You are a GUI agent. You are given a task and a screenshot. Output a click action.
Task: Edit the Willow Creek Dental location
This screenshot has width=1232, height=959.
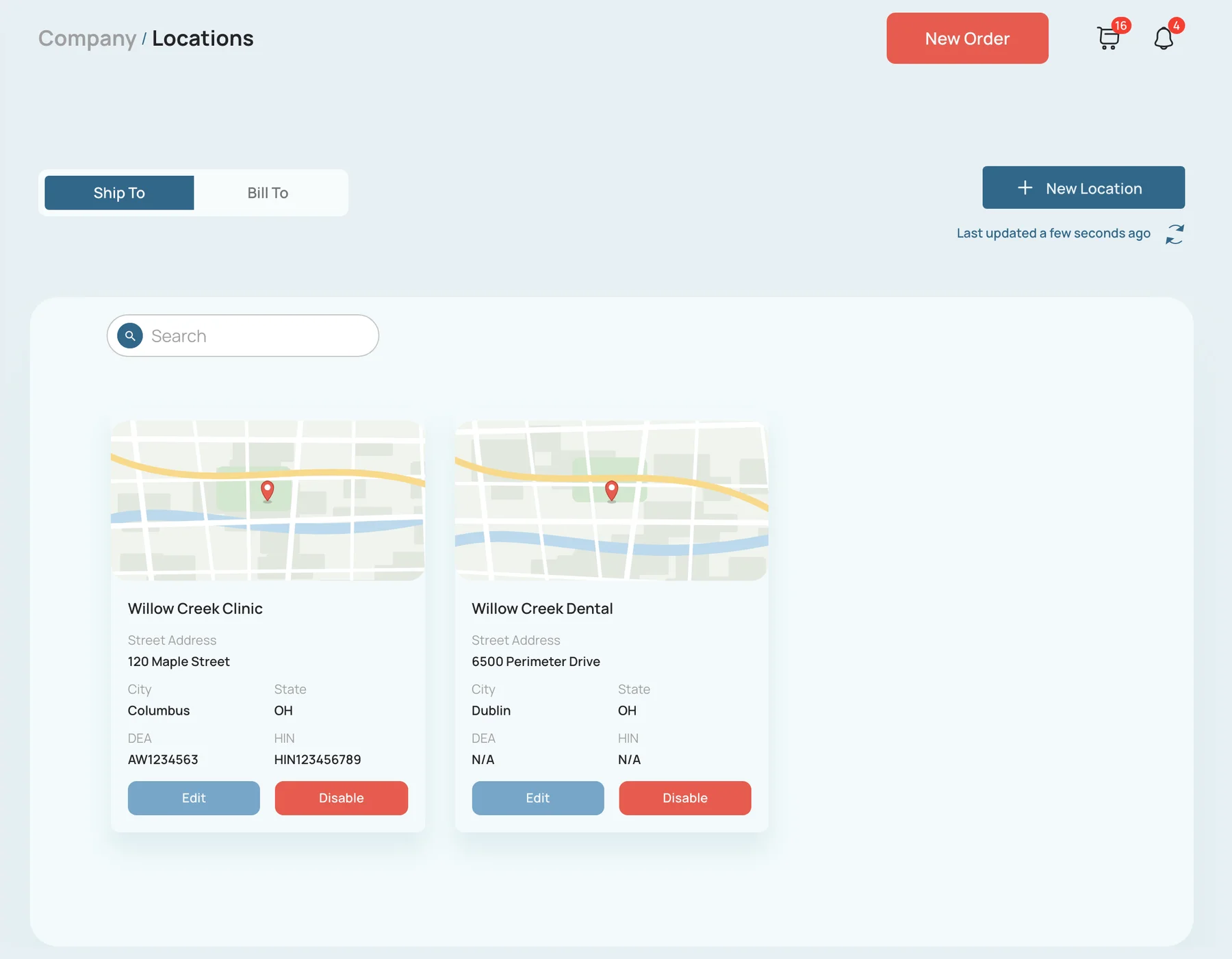[538, 798]
